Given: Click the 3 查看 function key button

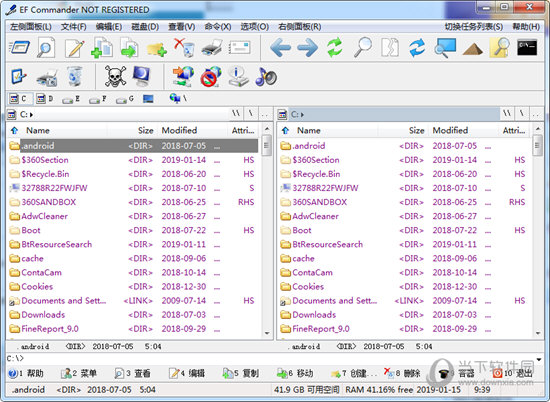Looking at the screenshot, I should click(133, 373).
